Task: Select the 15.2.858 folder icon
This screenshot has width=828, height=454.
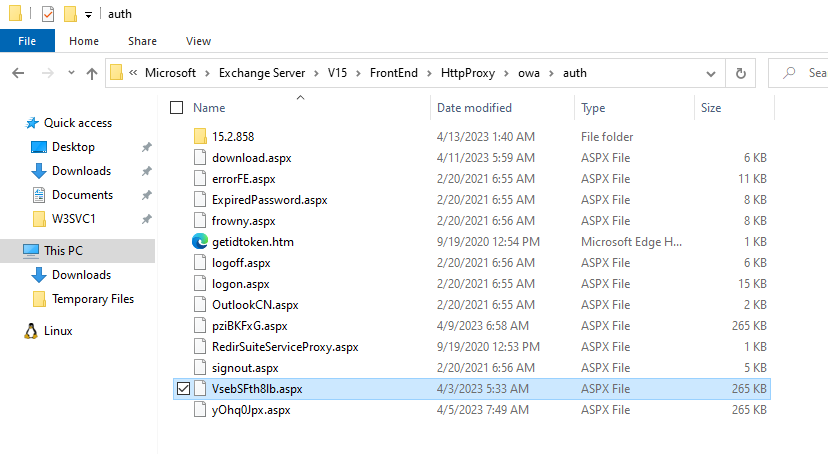Action: 200,136
